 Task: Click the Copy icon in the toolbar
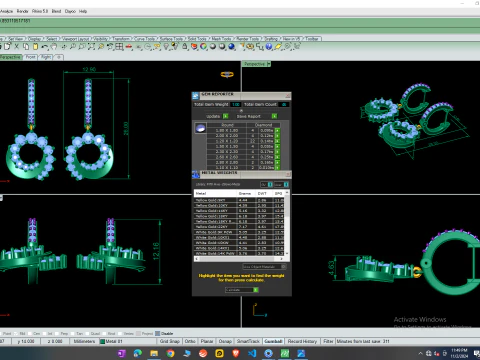[26, 47]
